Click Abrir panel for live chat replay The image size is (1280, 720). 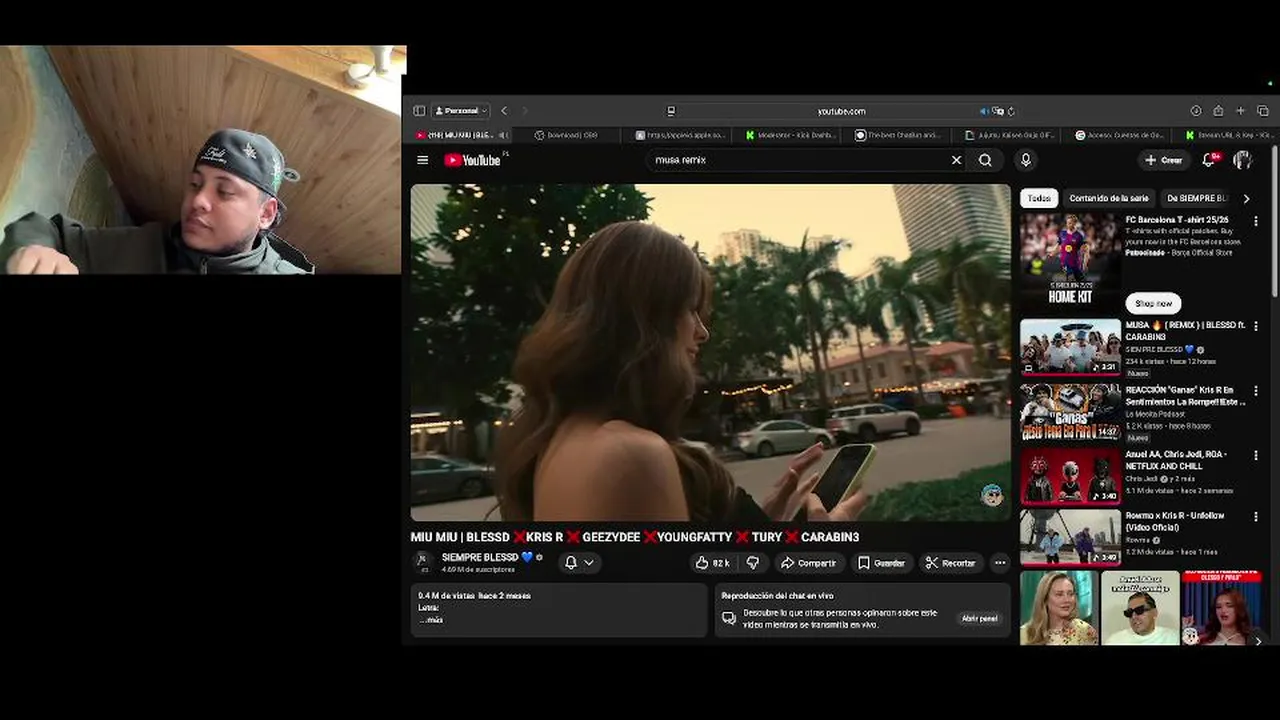pyautogui.click(x=979, y=618)
